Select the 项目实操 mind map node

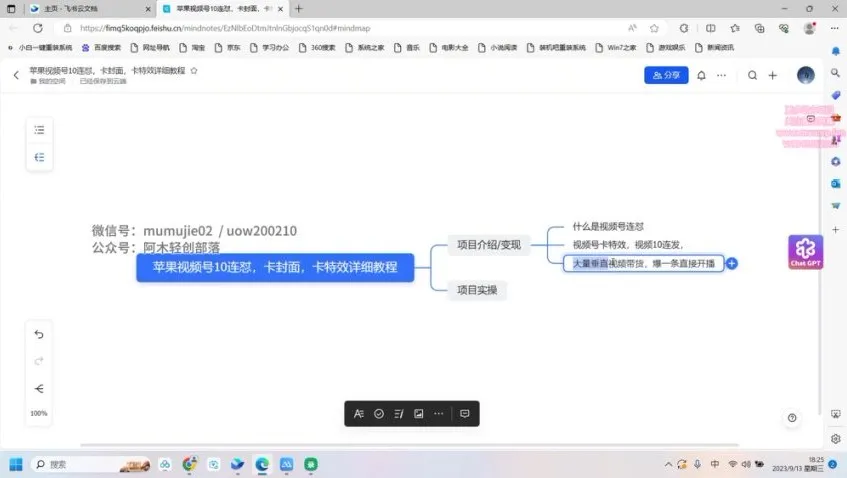476,290
